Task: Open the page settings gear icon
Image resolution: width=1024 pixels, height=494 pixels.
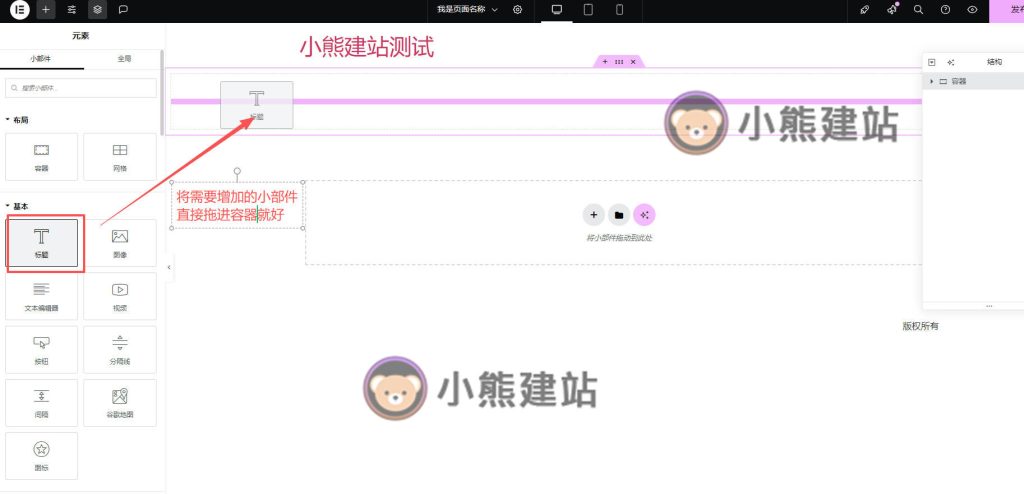Action: tap(518, 9)
